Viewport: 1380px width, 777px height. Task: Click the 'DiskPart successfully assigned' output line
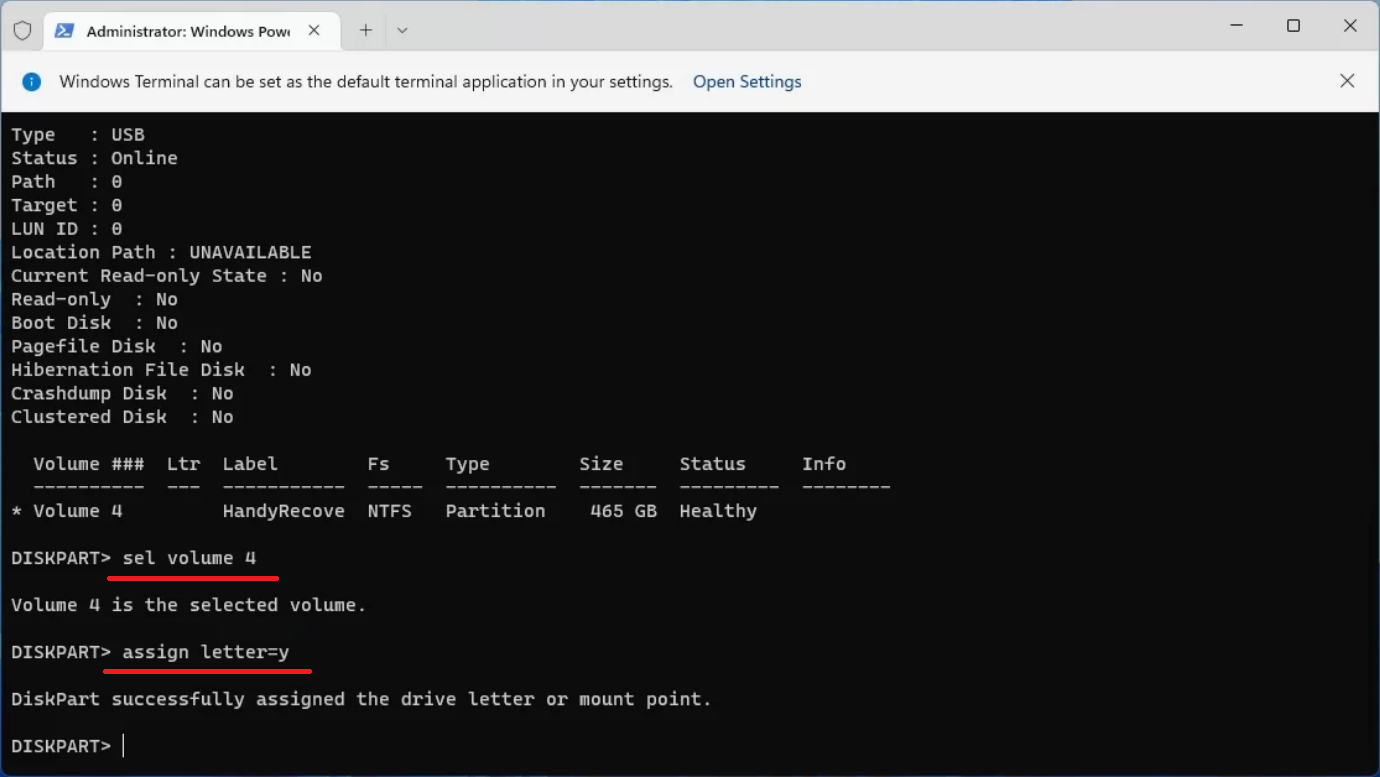[361, 699]
